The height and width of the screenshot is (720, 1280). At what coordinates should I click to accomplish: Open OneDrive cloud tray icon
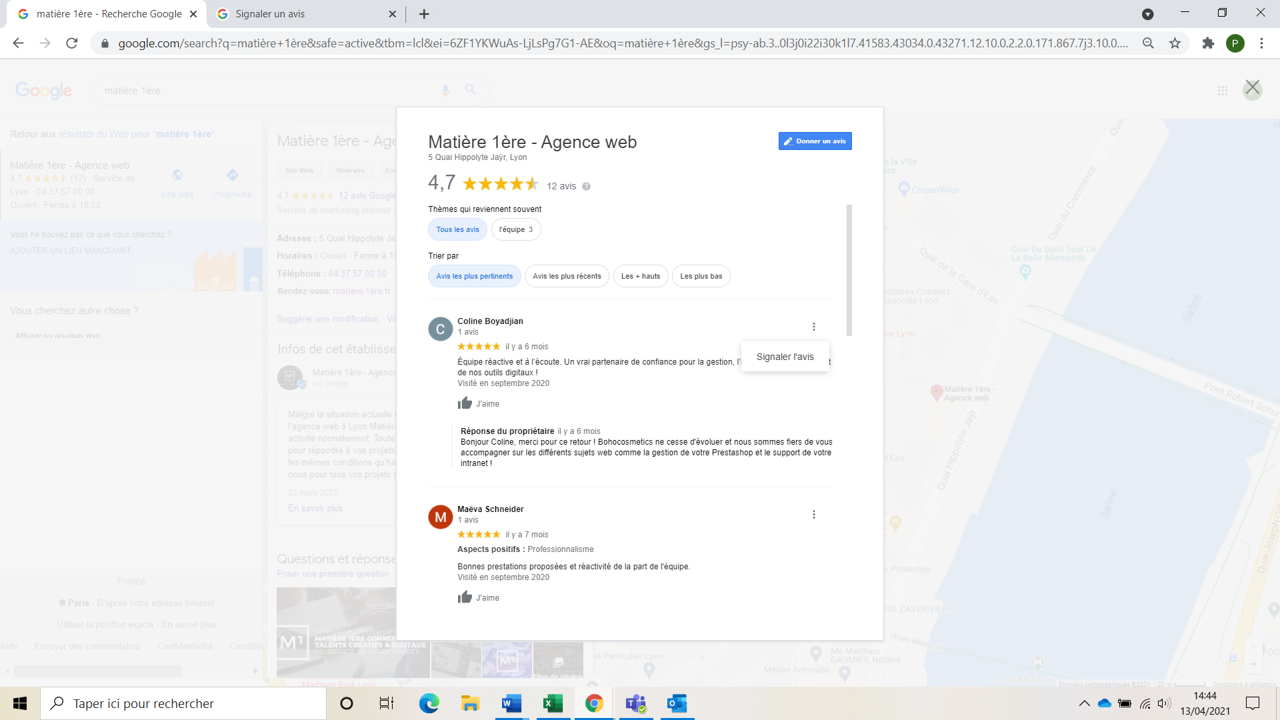tap(1104, 703)
